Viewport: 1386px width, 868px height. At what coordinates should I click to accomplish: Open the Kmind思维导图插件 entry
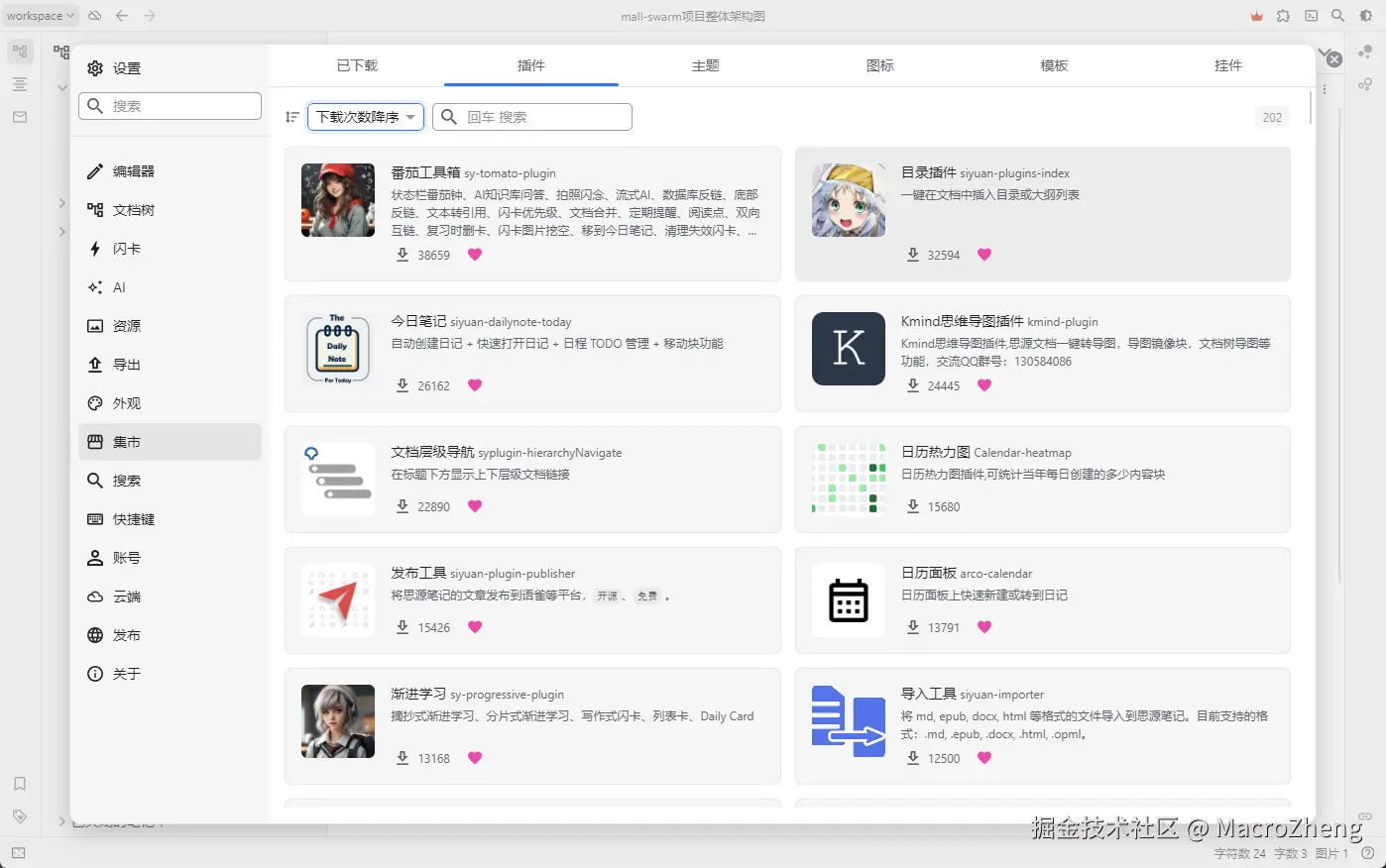click(x=1042, y=354)
